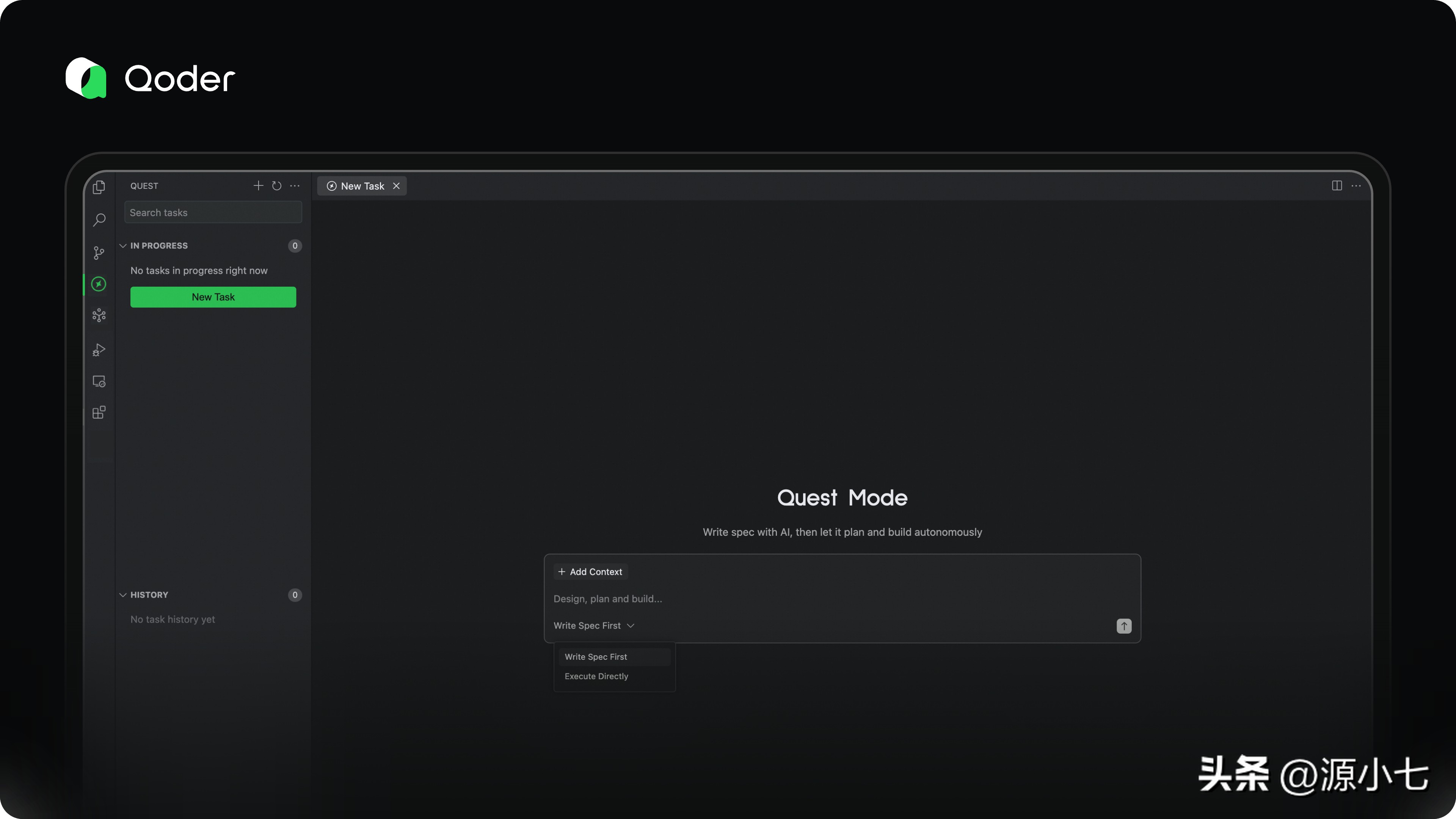Choose Execute Directly from the menu
This screenshot has width=1456, height=819.
pos(596,676)
